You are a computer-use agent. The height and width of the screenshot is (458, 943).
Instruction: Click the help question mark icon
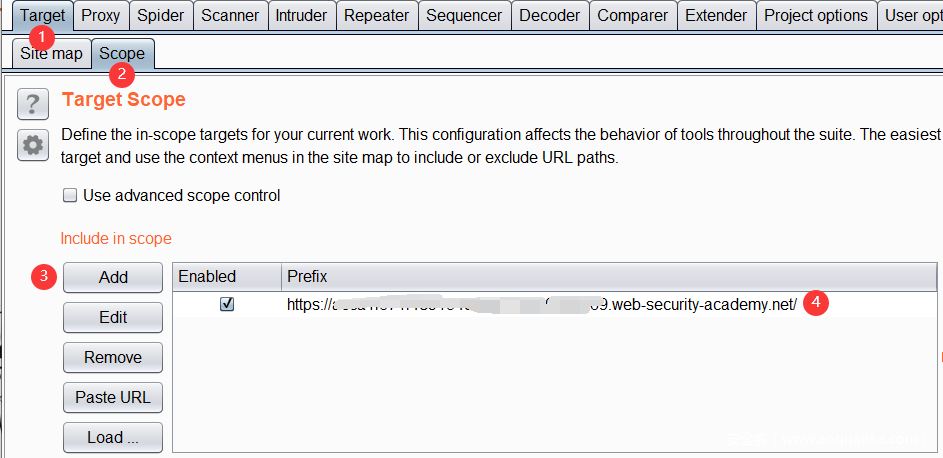(33, 103)
